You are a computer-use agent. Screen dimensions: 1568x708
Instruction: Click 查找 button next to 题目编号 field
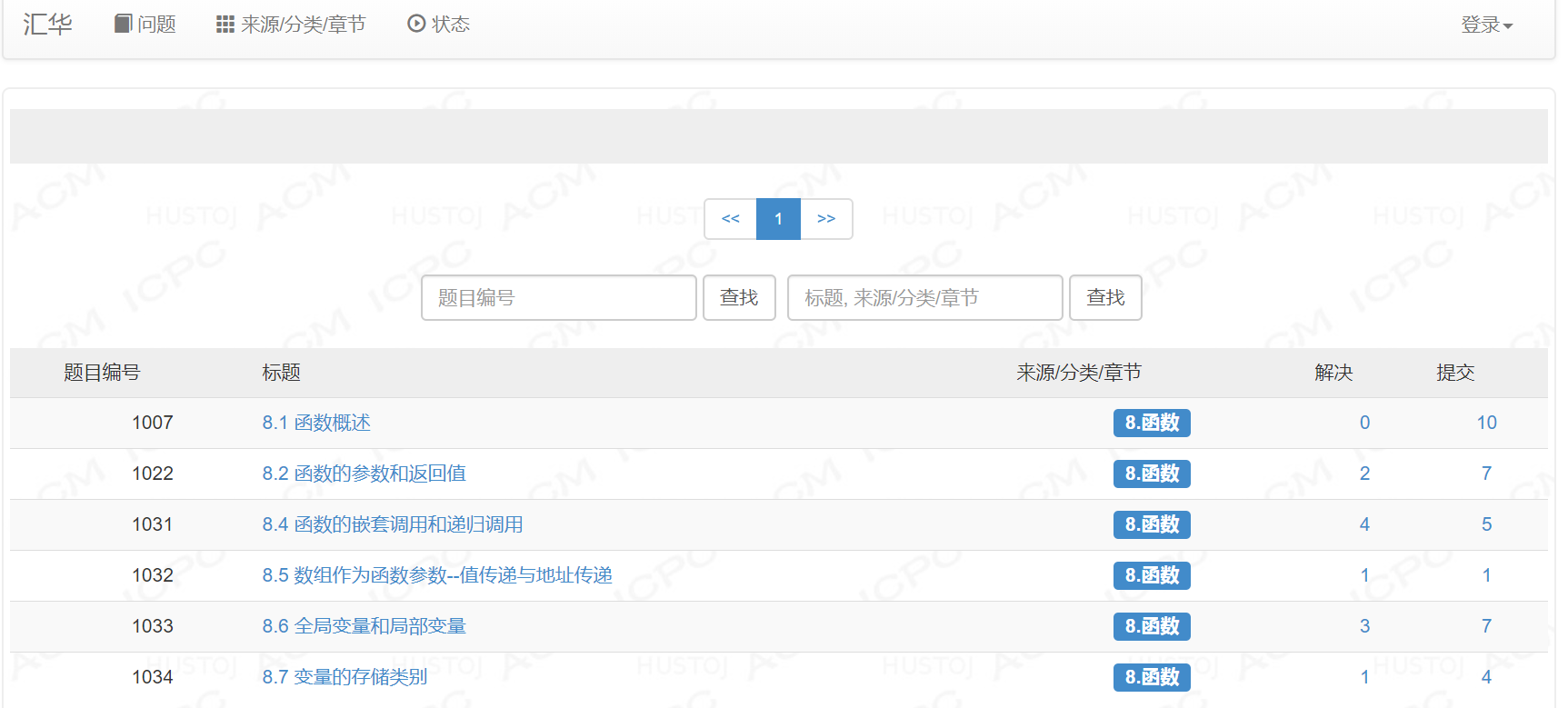click(738, 298)
